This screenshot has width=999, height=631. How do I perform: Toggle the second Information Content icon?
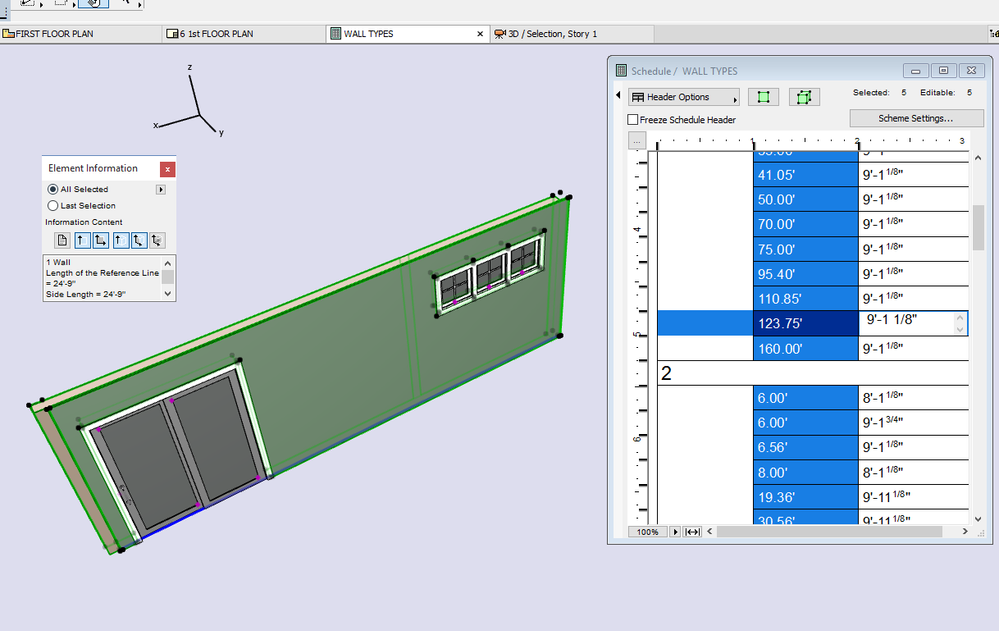point(82,240)
